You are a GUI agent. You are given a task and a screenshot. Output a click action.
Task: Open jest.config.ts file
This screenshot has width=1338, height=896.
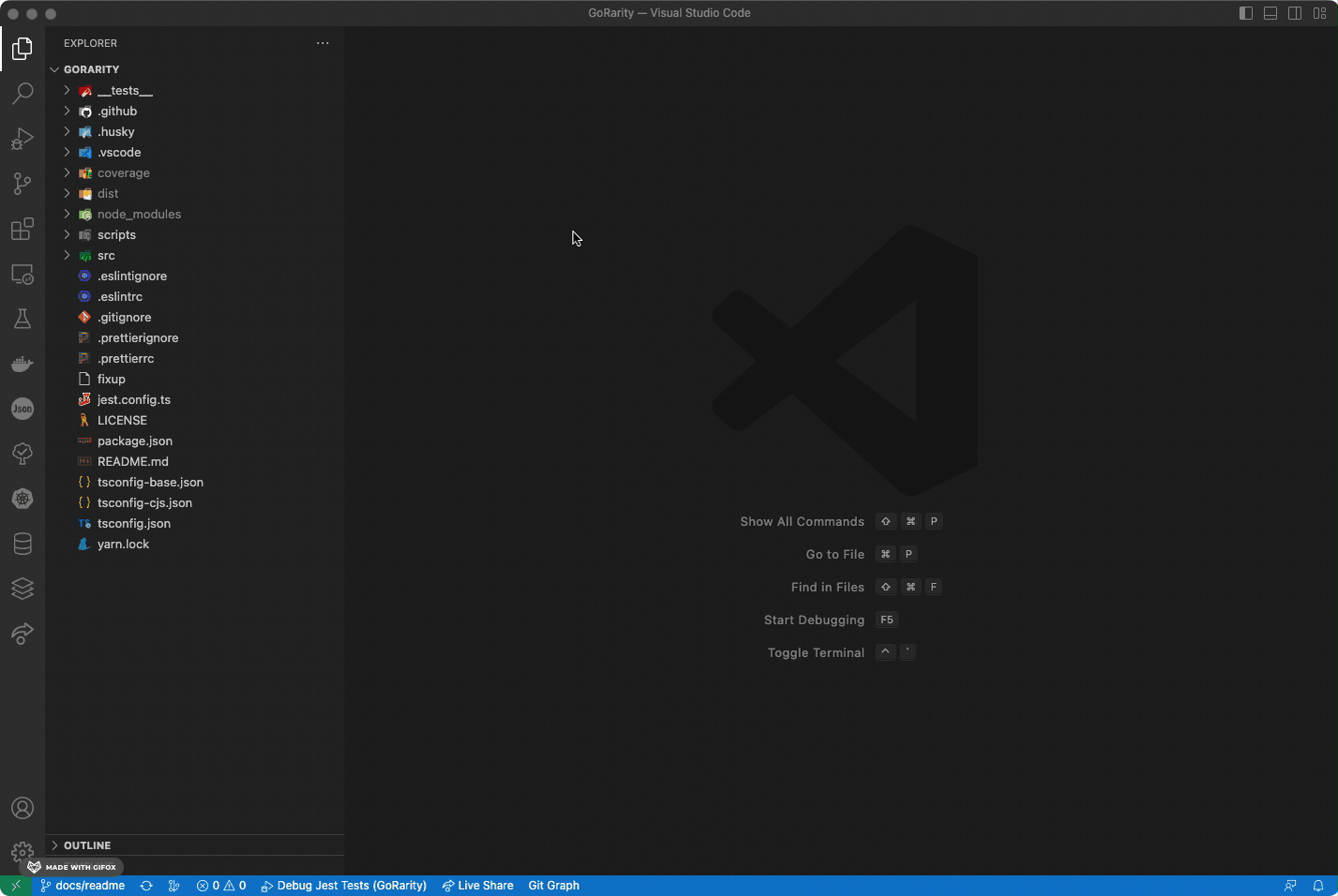tap(194, 400)
